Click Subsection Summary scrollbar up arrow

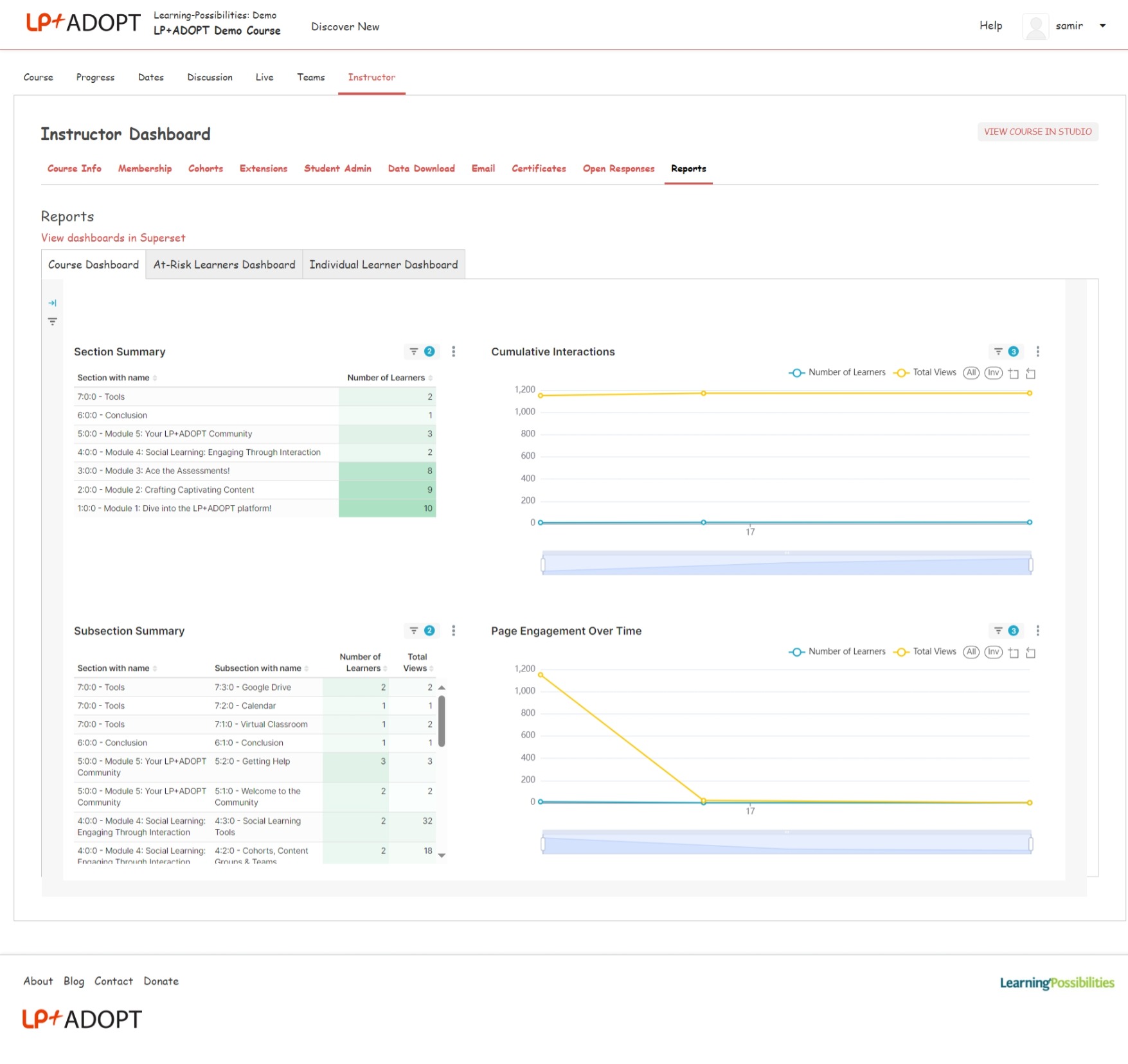[x=442, y=687]
